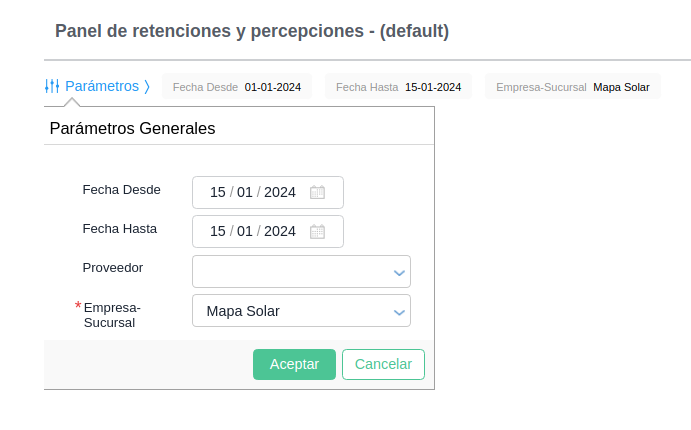The width and height of the screenshot is (691, 430).
Task: Collapse the Parámetros chevron arrow
Action: [147, 86]
